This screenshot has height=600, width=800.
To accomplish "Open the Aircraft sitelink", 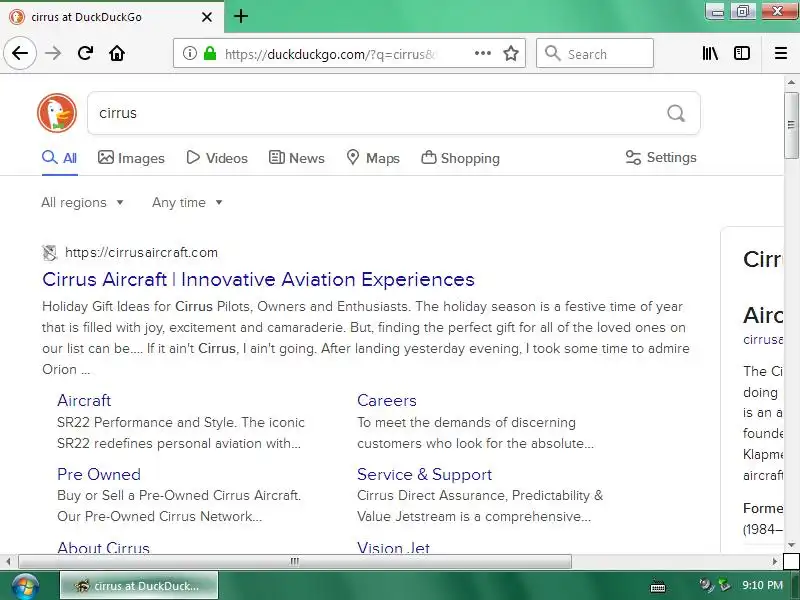I will click(x=84, y=401).
